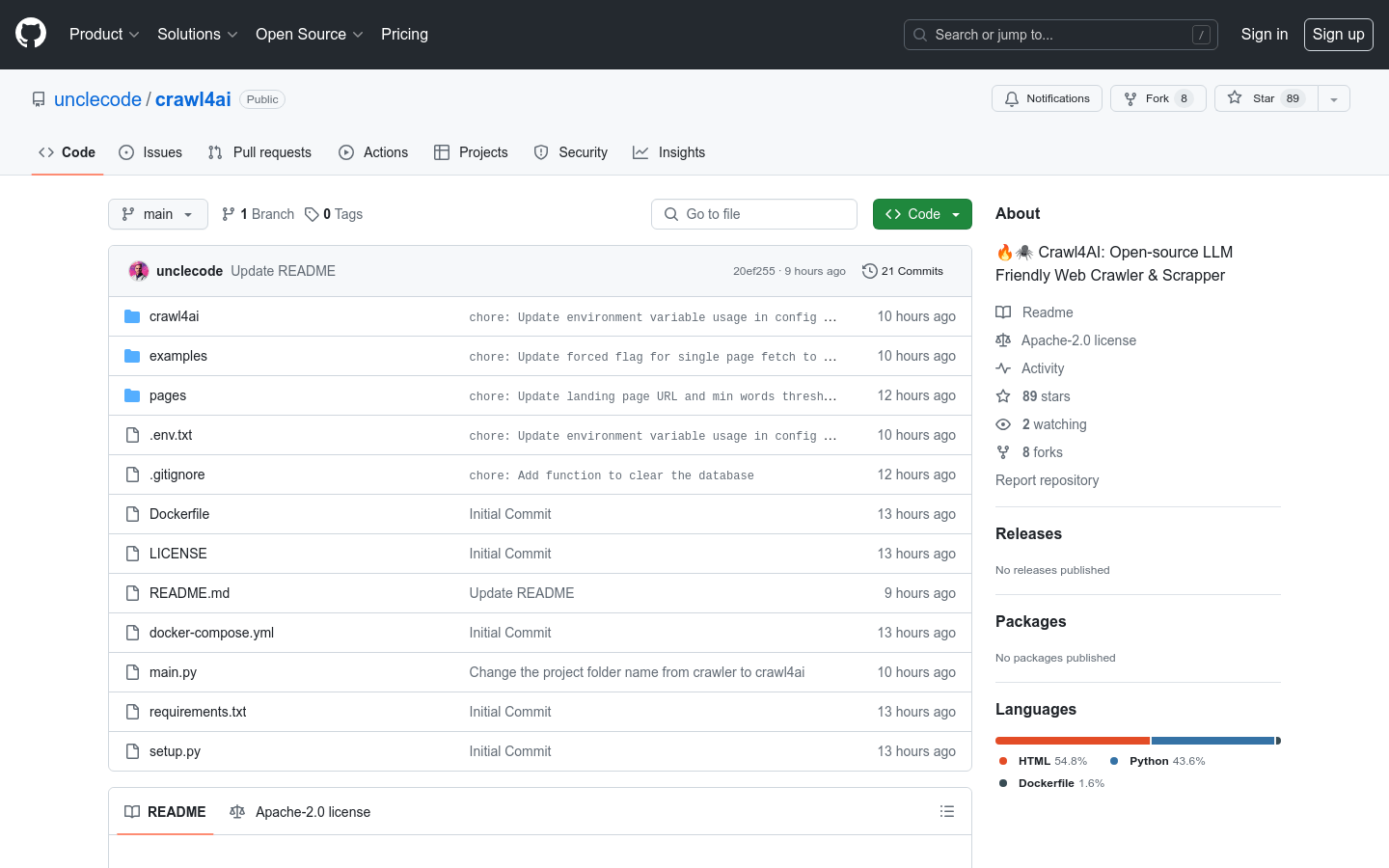Open the 'Add function to clear the database' commit
Screen dimensions: 1389x868
point(612,475)
